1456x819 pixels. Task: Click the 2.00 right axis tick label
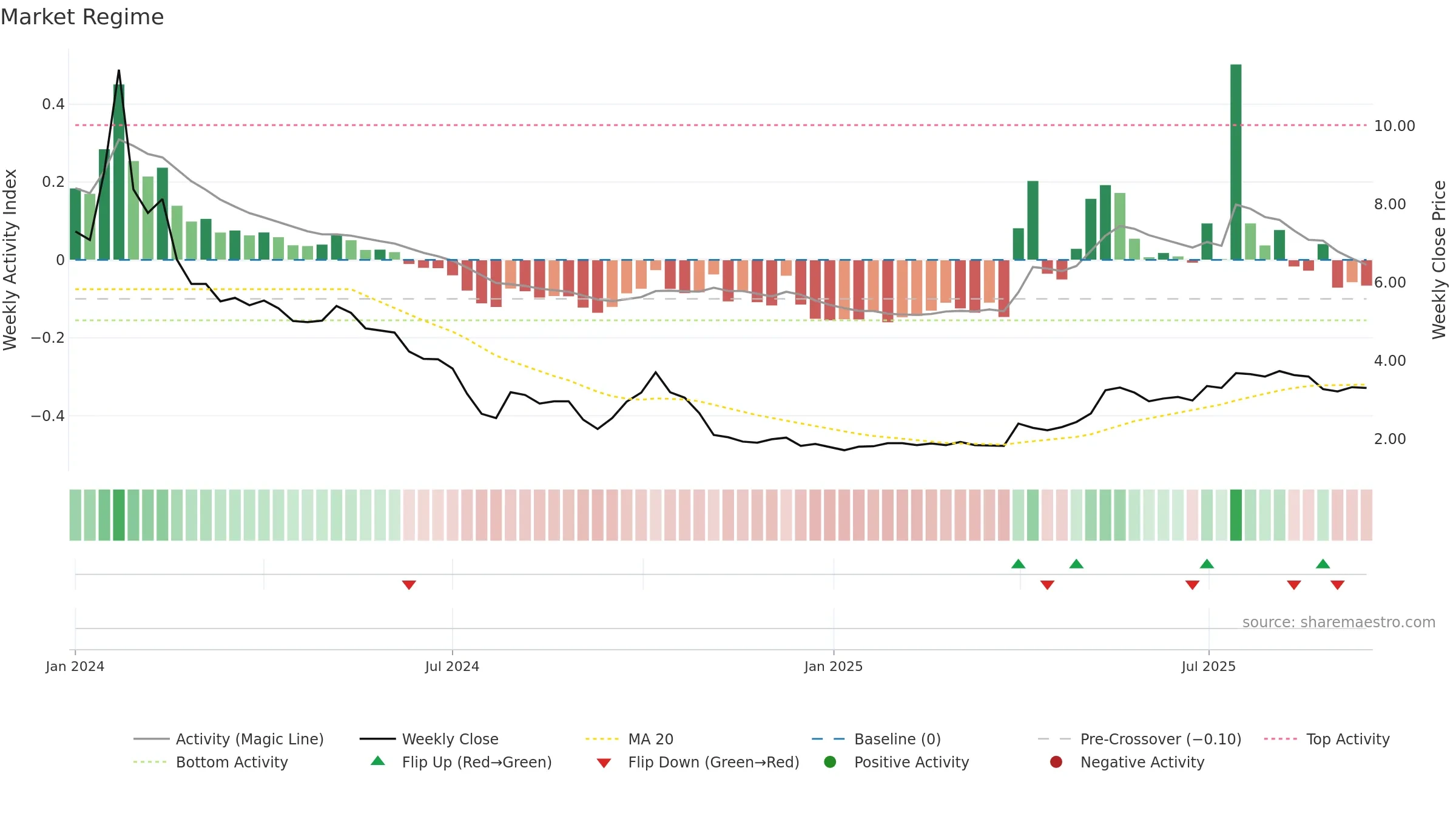[x=1390, y=439]
